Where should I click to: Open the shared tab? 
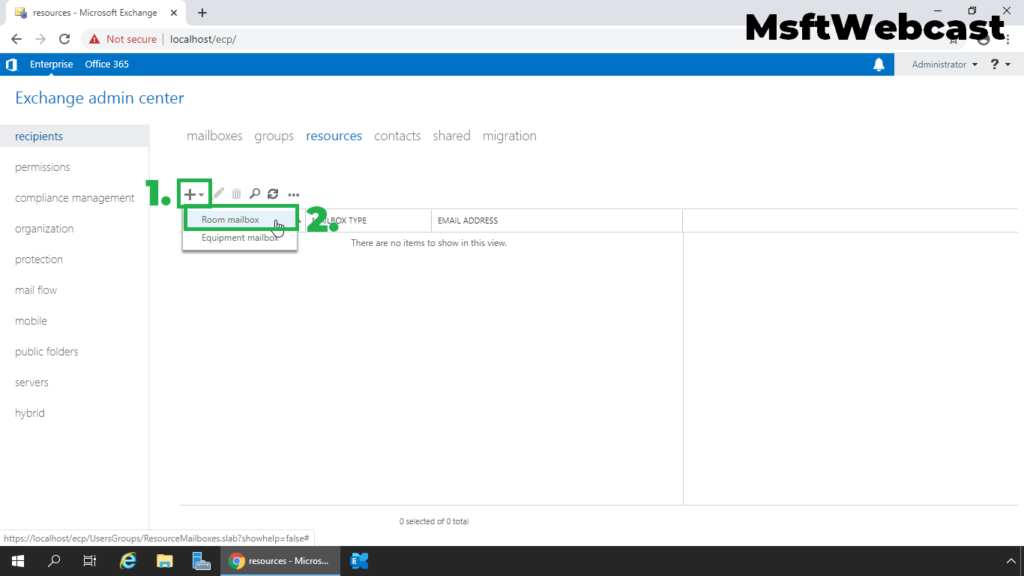tap(451, 136)
